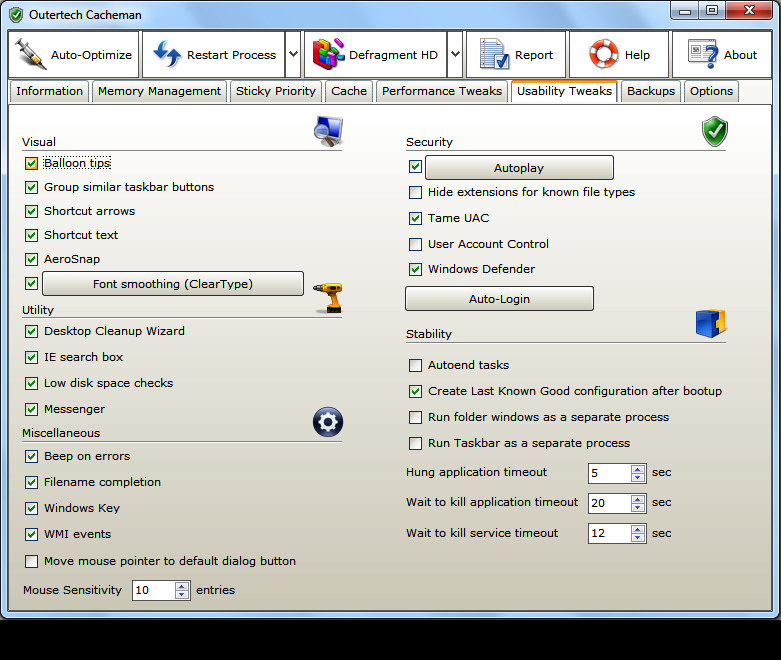The height and width of the screenshot is (660, 781).
Task: Click the Stability blue cube icon
Action: pyautogui.click(x=711, y=323)
